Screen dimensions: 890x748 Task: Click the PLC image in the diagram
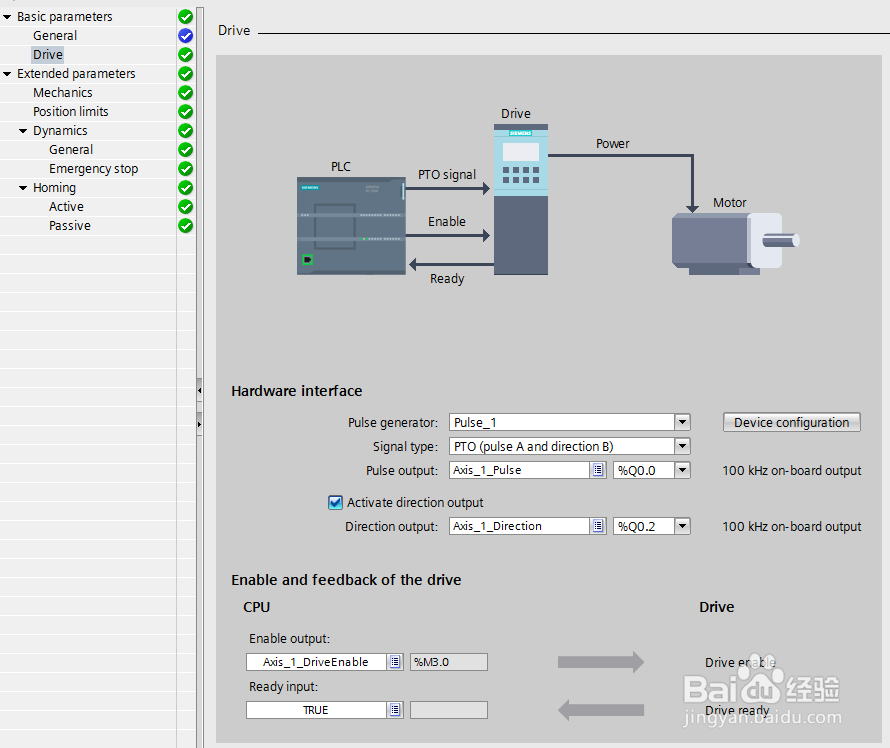351,226
